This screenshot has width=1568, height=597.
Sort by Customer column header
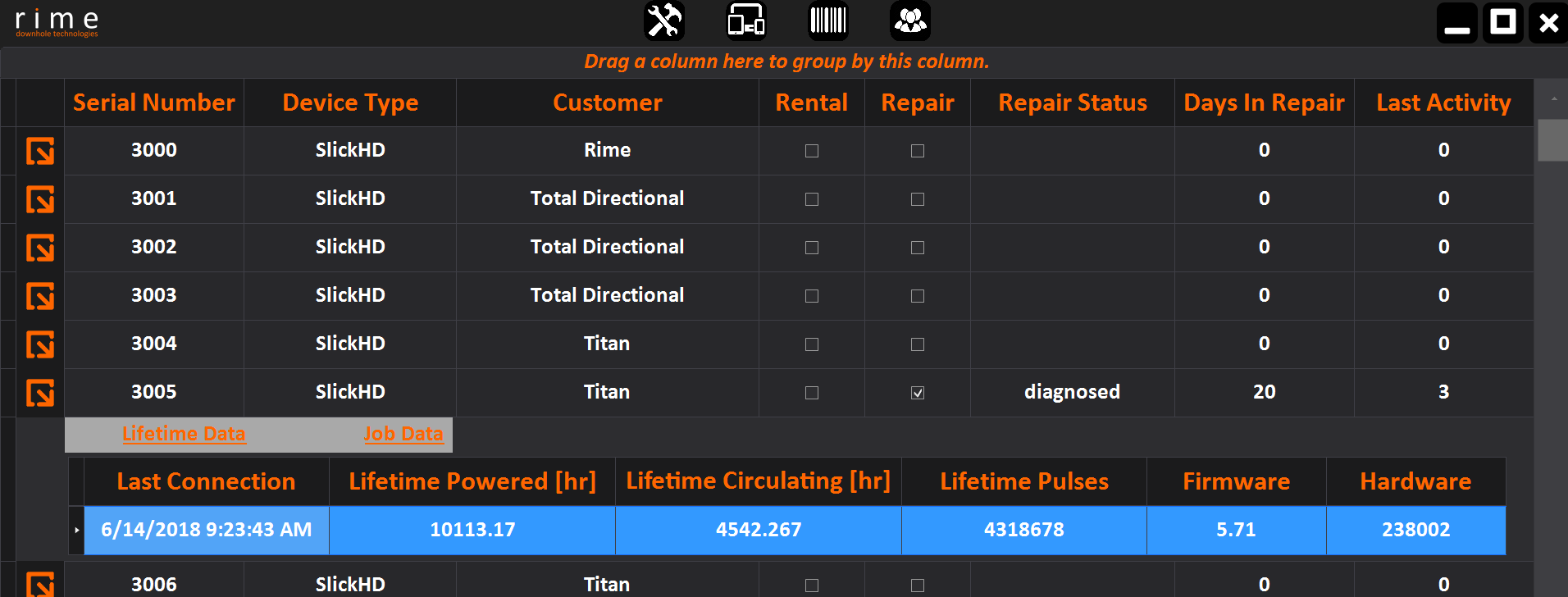click(x=608, y=103)
